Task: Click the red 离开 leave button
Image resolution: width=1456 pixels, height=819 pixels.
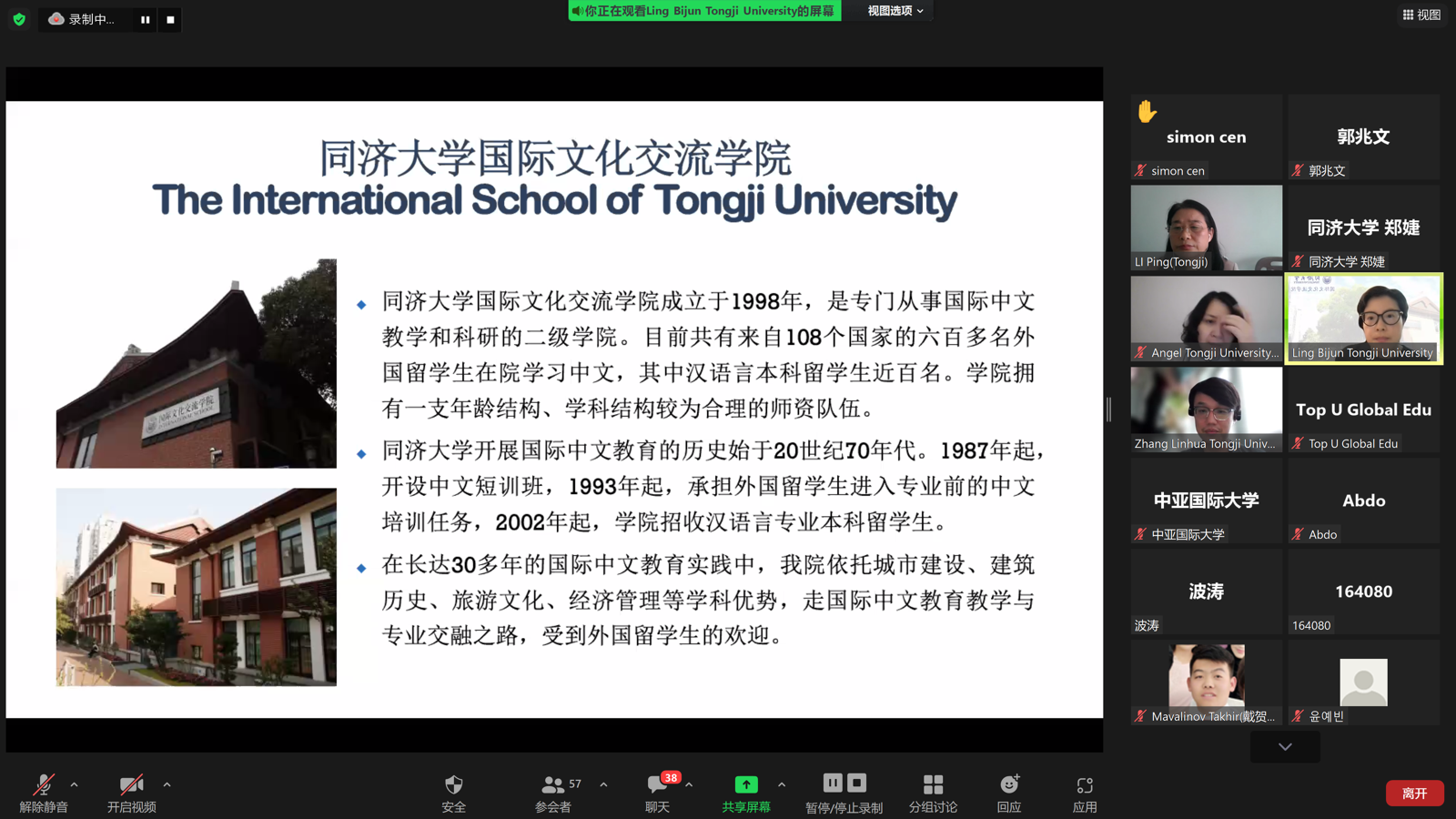Action: [x=1414, y=794]
